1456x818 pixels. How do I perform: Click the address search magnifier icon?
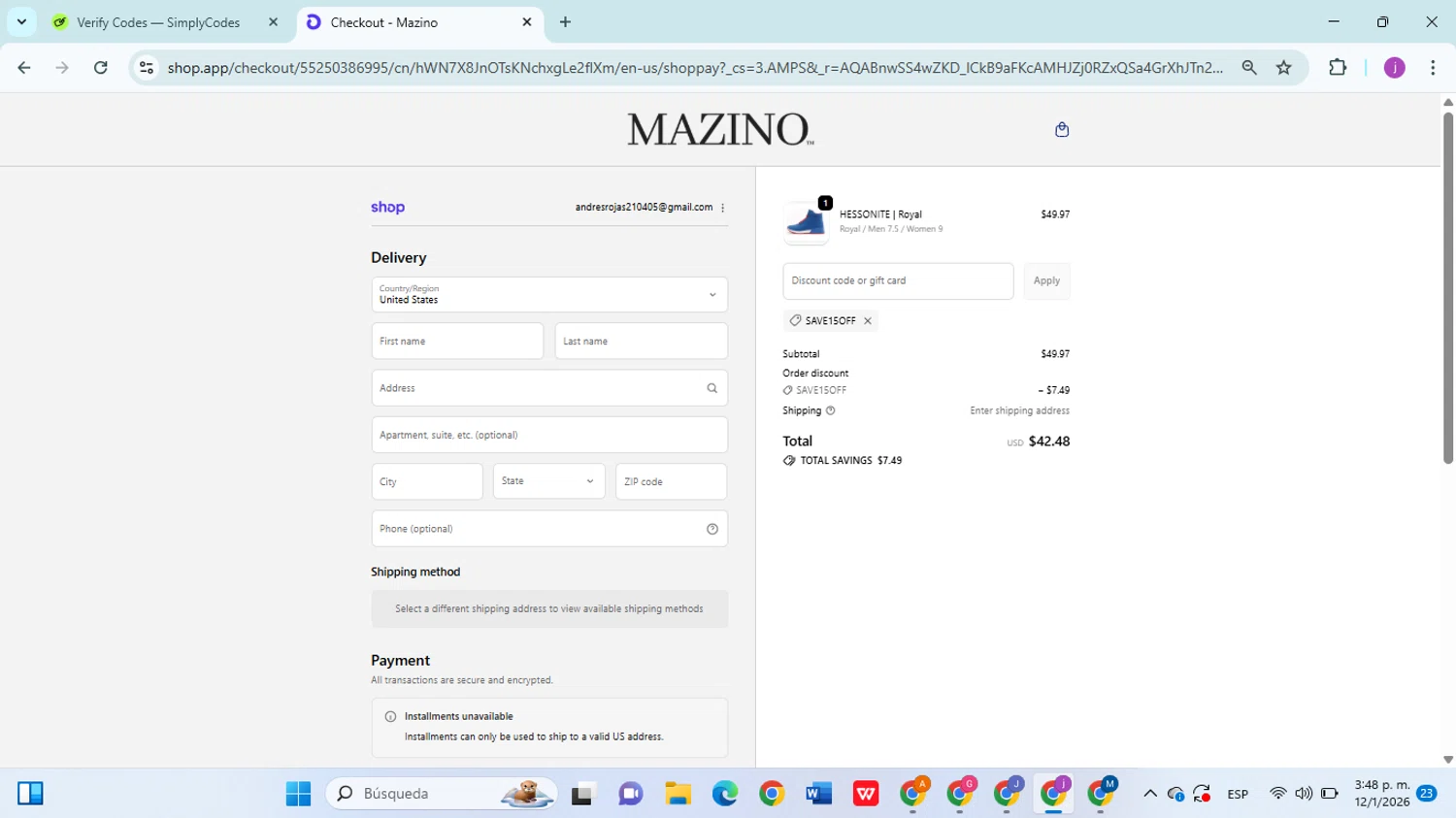point(711,388)
